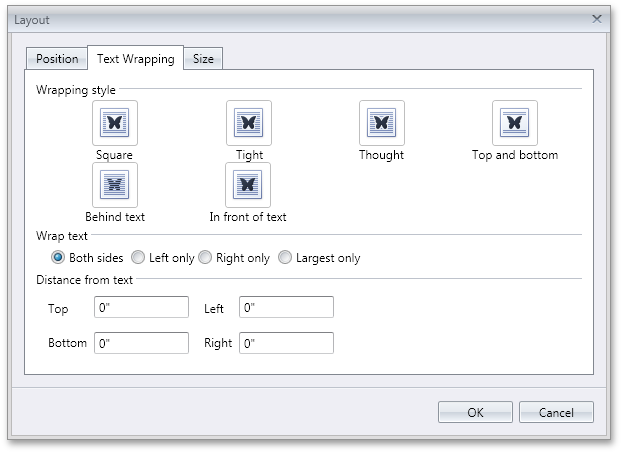Focus the Bottom distance input field

coord(141,343)
